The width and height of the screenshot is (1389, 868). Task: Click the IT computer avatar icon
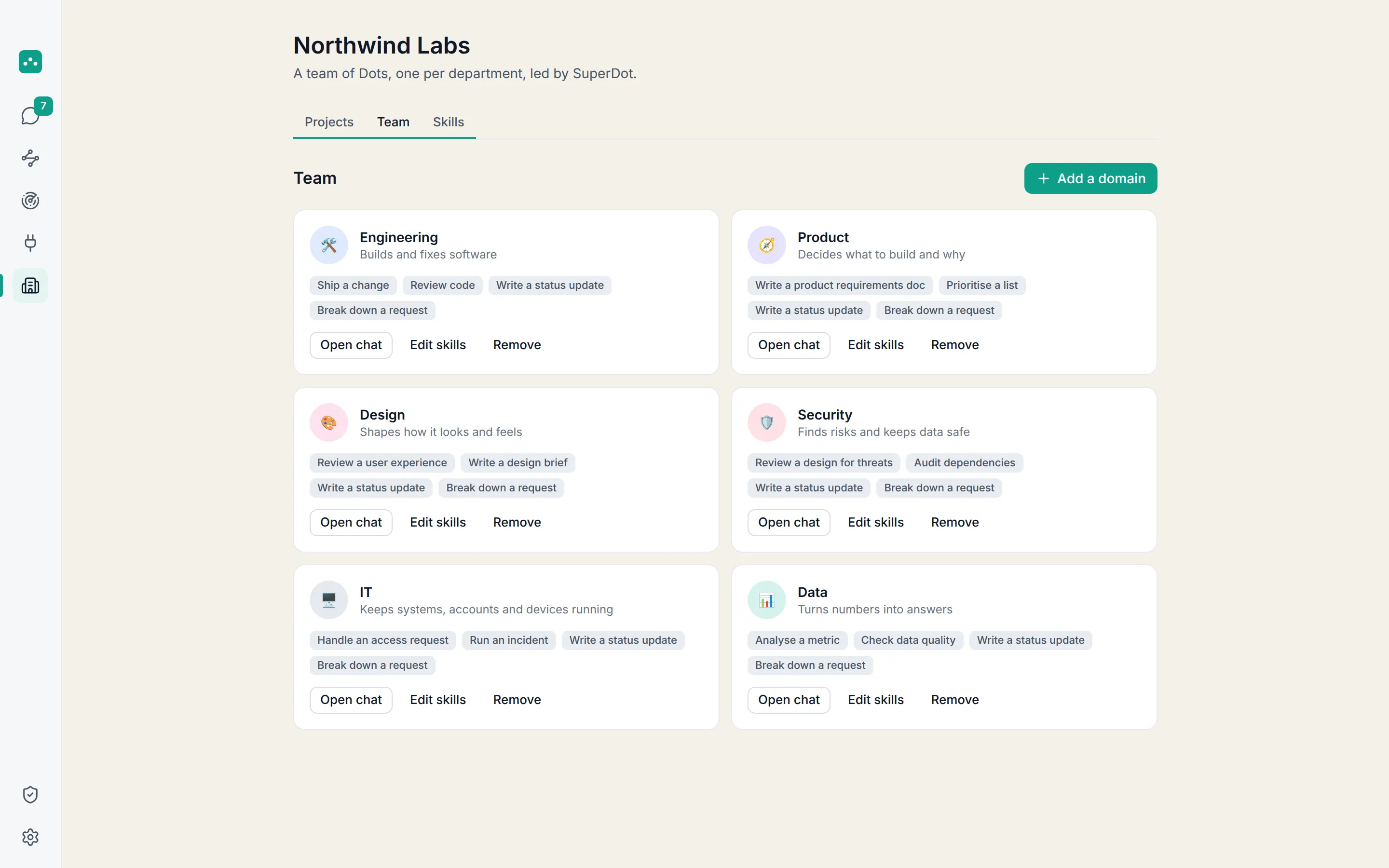[329, 600]
